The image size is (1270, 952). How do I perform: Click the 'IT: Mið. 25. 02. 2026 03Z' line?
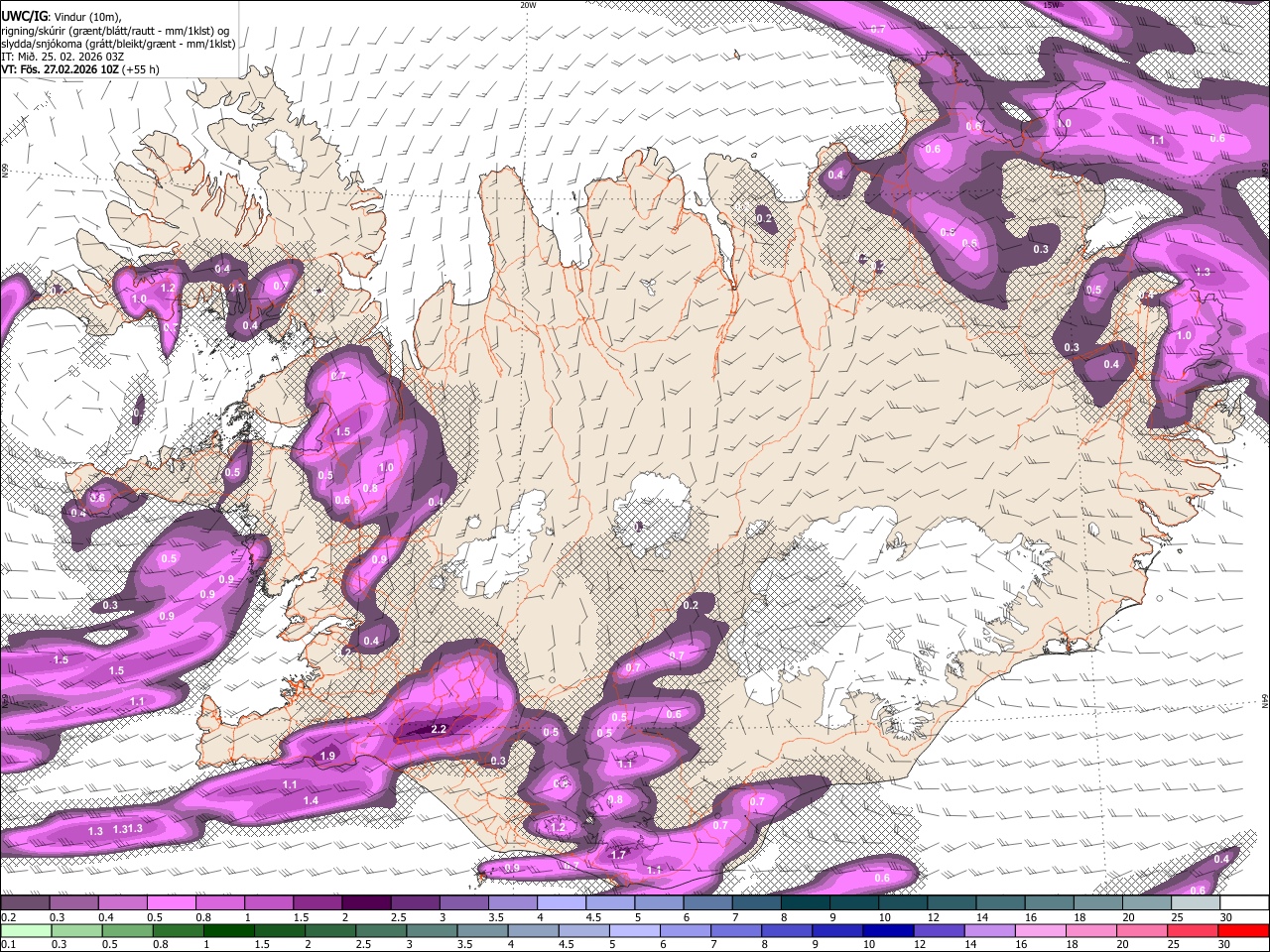click(63, 57)
